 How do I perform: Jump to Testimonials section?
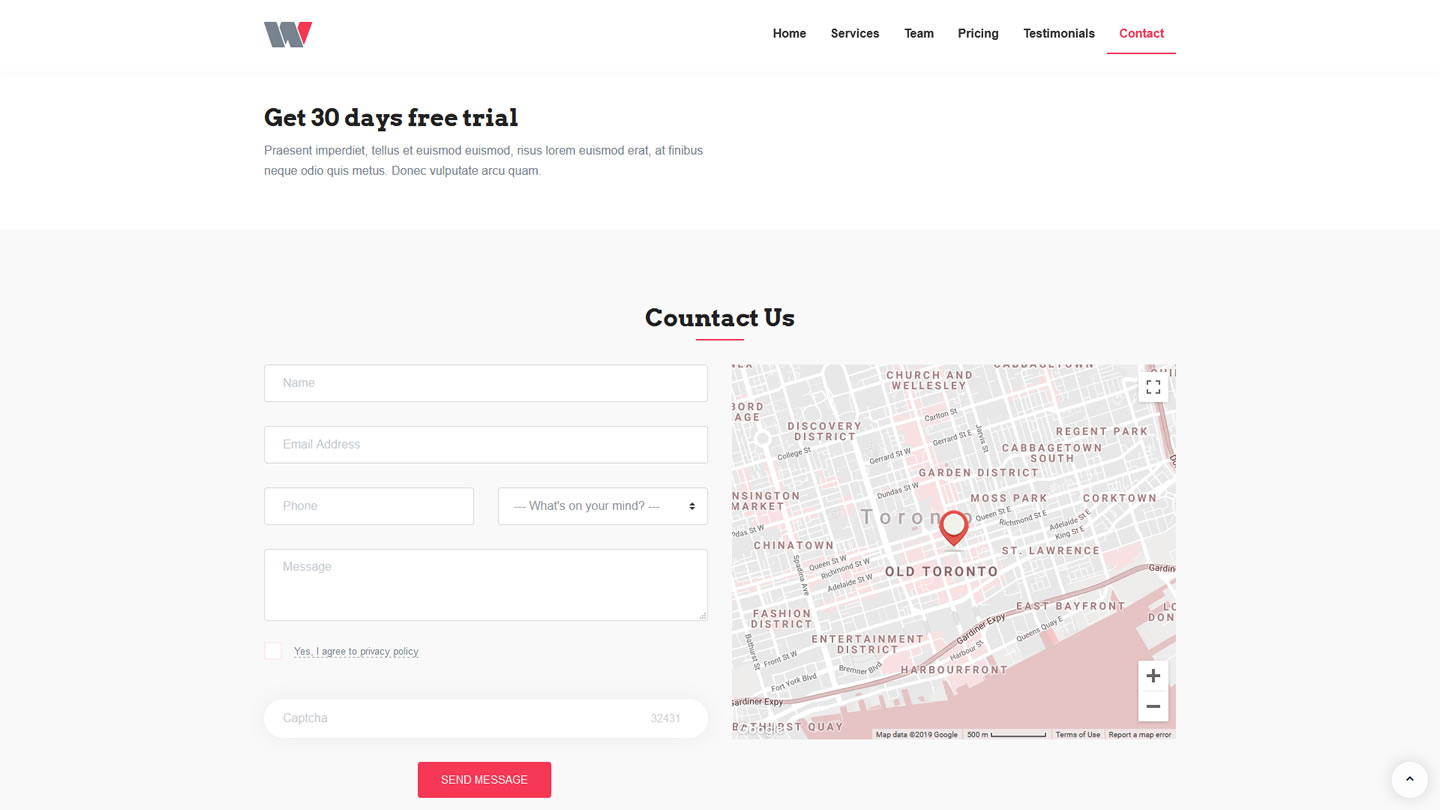pos(1059,34)
